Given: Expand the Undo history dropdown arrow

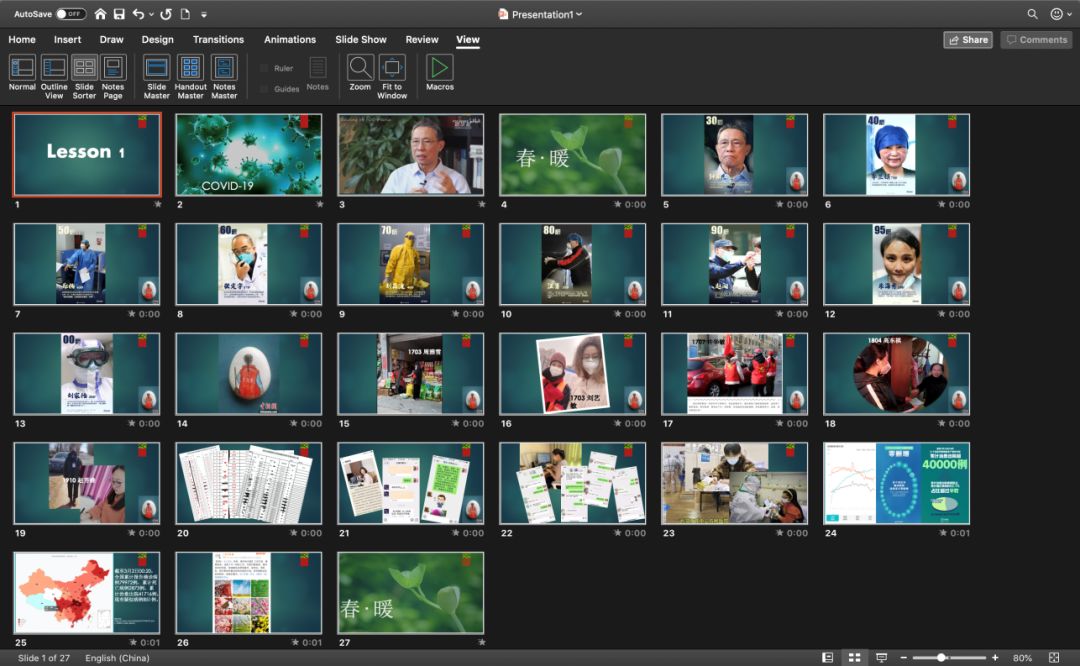Looking at the screenshot, I should (x=151, y=15).
